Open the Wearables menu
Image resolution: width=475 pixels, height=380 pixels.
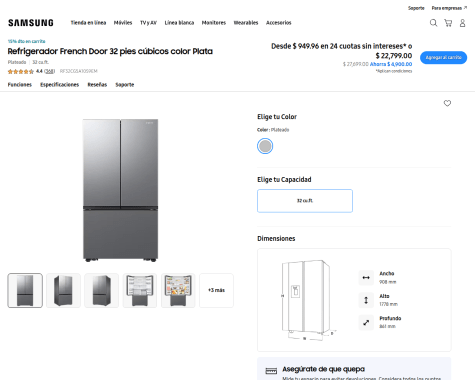(x=246, y=23)
